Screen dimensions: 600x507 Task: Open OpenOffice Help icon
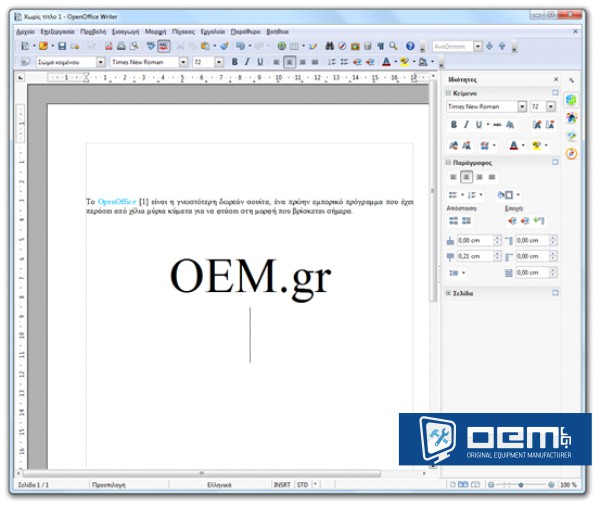(x=410, y=46)
